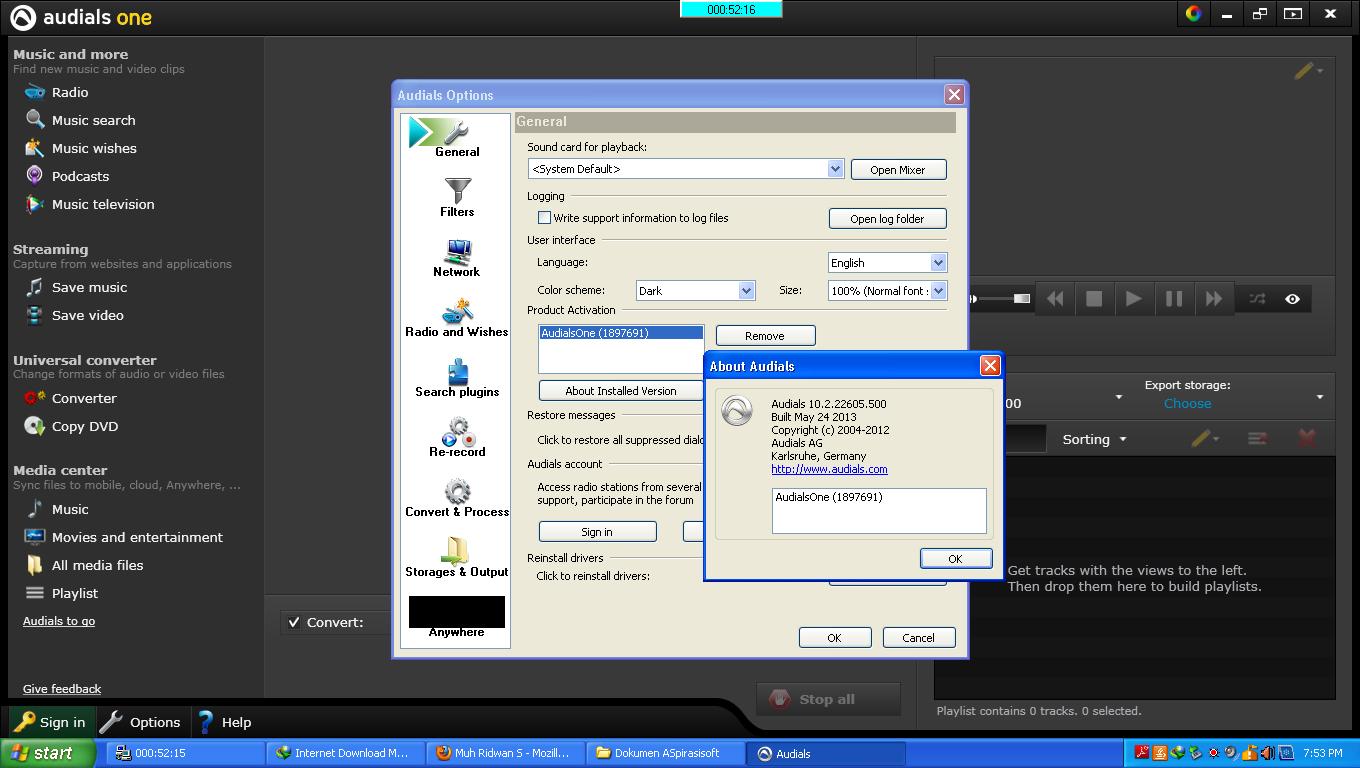Enable write support information to log files
This screenshot has width=1360, height=768.
pos(545,218)
